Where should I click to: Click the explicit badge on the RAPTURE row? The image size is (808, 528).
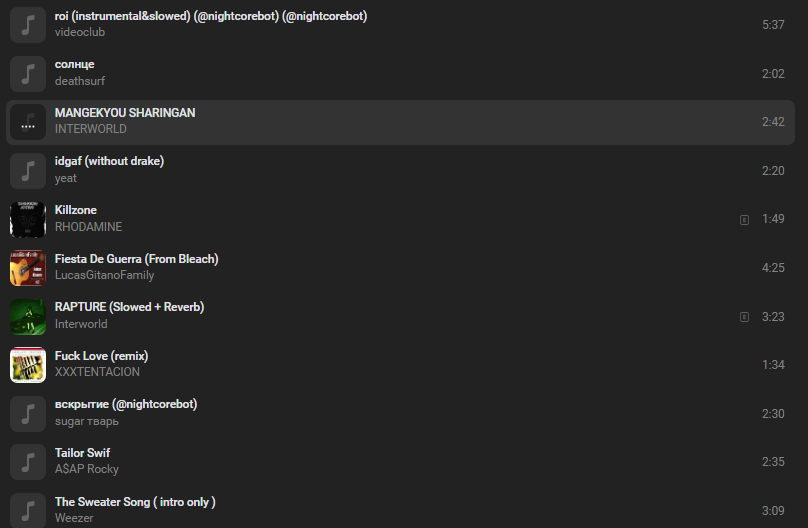pos(744,317)
